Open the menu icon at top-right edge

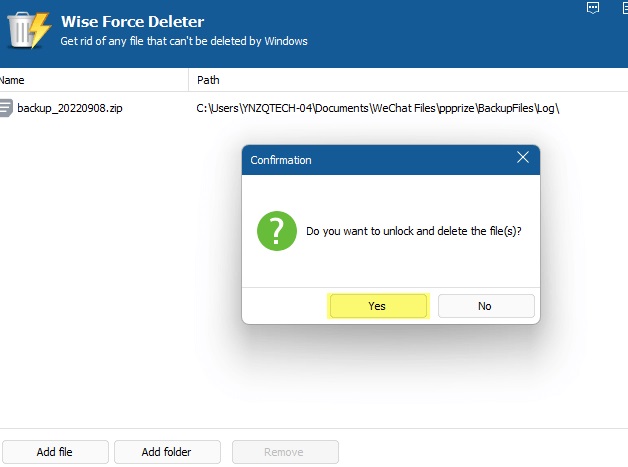[x=623, y=8]
